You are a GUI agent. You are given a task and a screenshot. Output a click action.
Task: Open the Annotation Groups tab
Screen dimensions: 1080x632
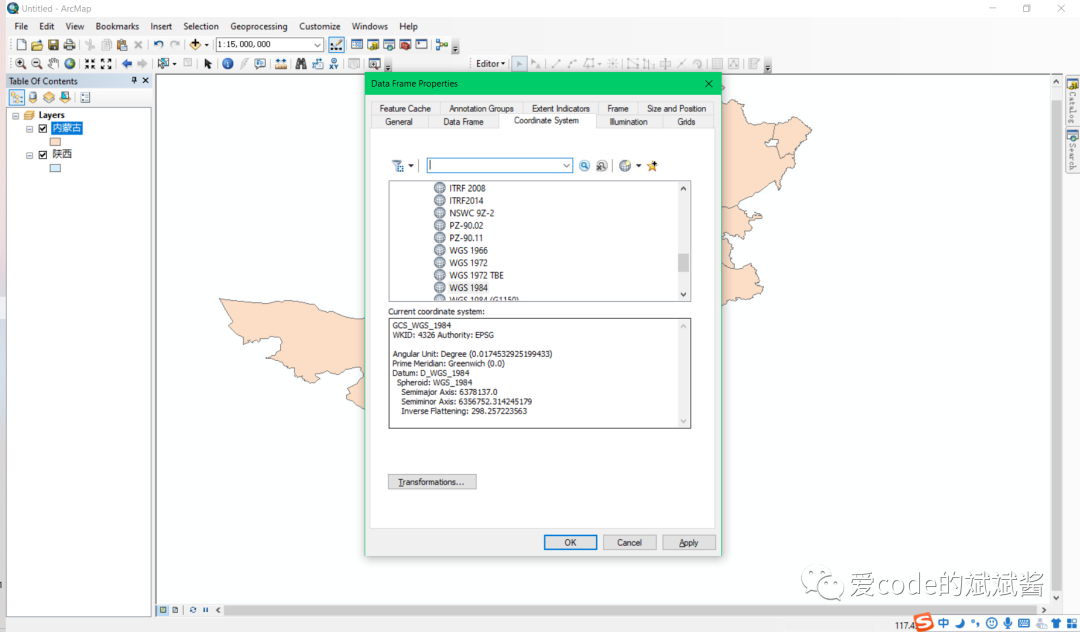[x=481, y=109]
